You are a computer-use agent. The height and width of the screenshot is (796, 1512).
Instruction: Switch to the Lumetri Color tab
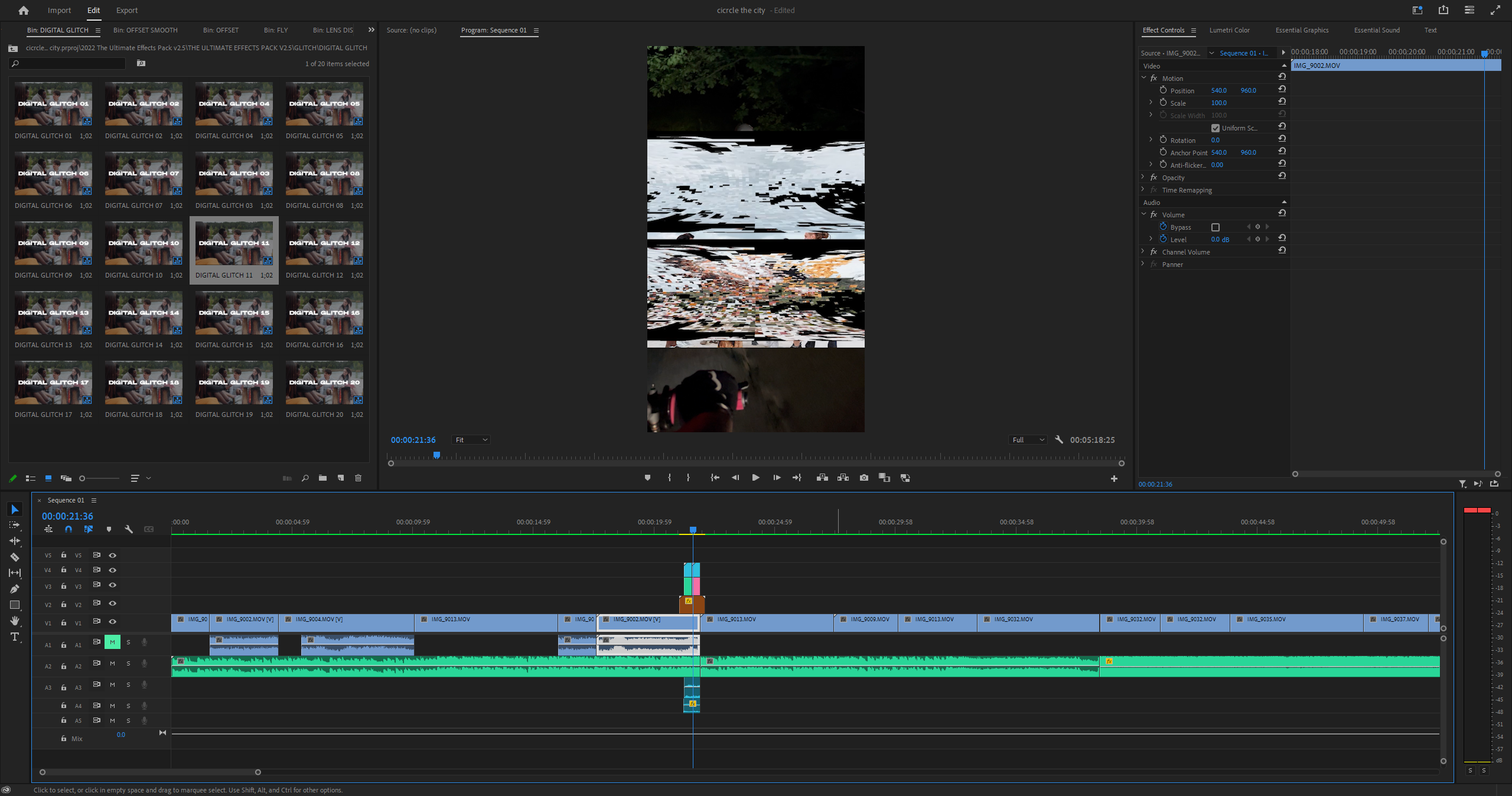pyautogui.click(x=1230, y=30)
